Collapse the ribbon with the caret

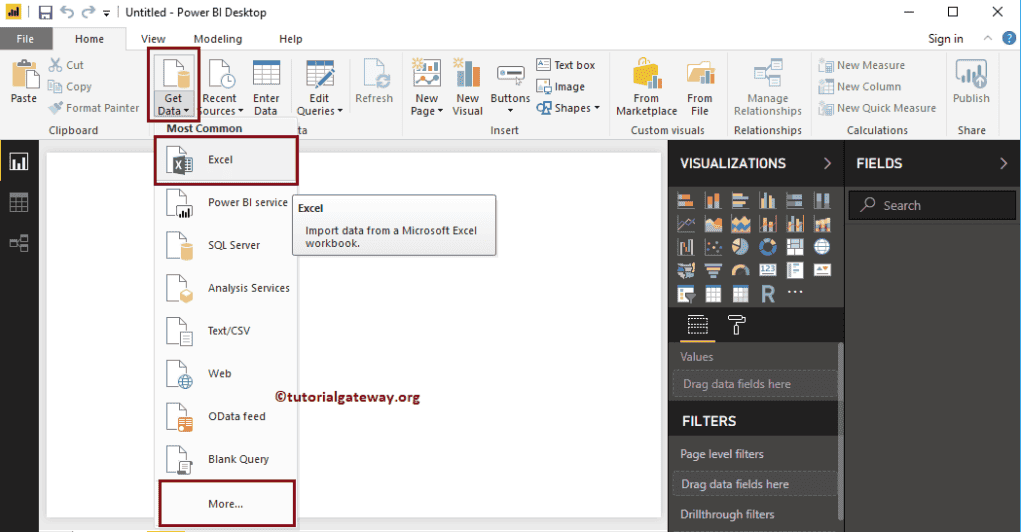[988, 38]
